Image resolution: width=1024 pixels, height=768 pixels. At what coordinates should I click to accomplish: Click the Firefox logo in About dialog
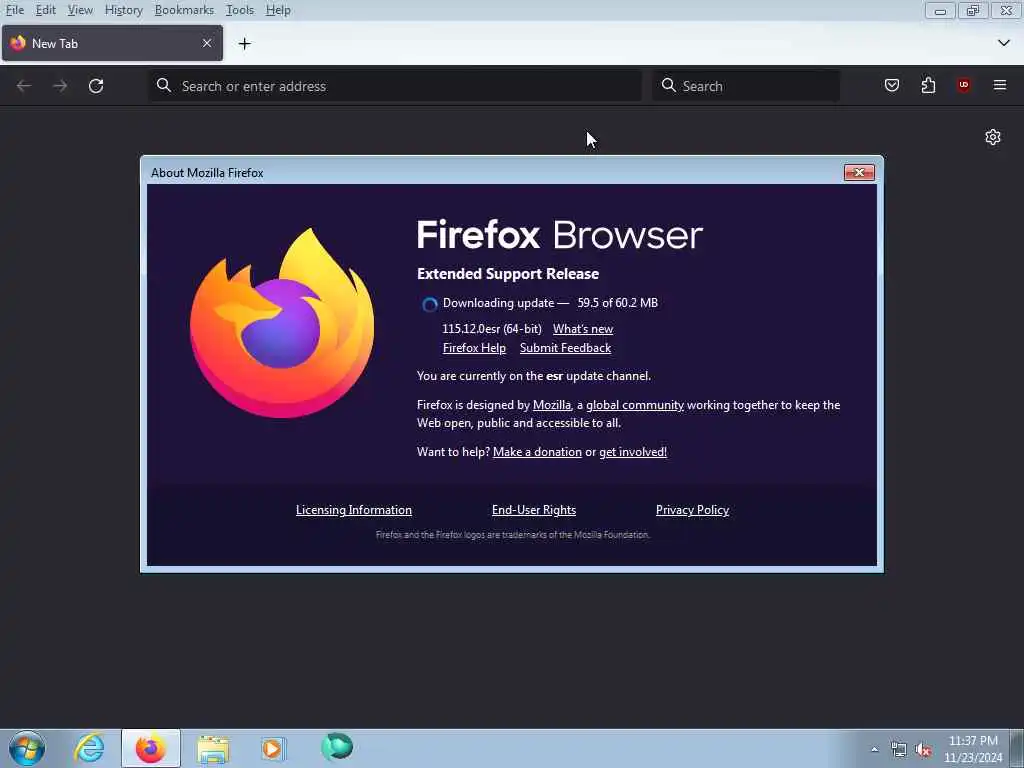click(x=282, y=323)
